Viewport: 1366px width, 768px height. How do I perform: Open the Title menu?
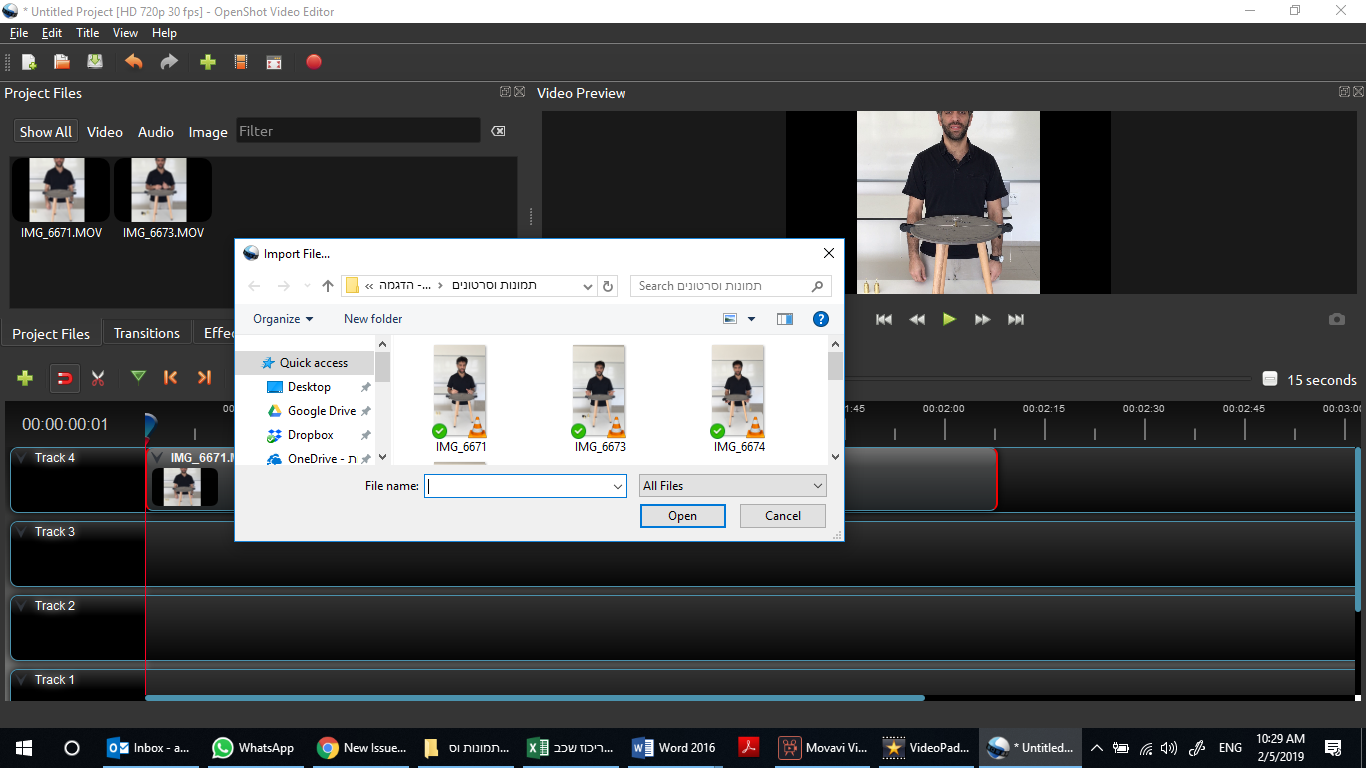click(87, 32)
